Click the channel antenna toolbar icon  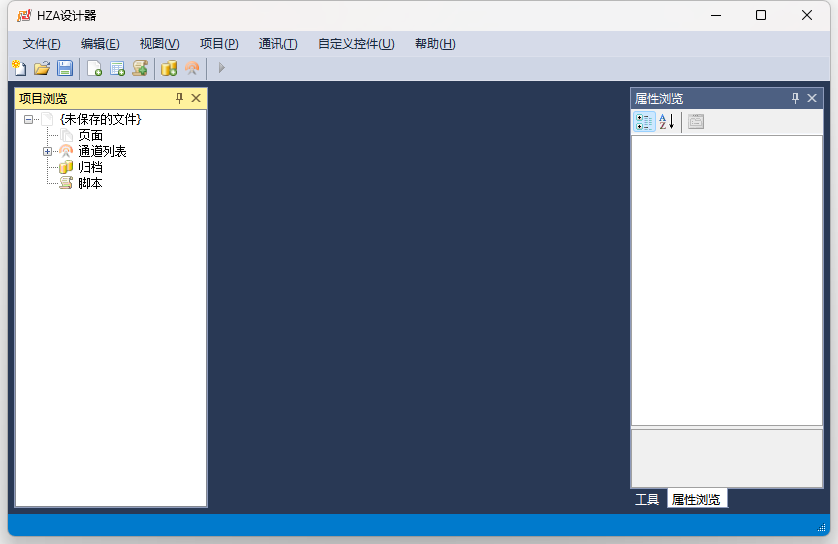coord(192,68)
